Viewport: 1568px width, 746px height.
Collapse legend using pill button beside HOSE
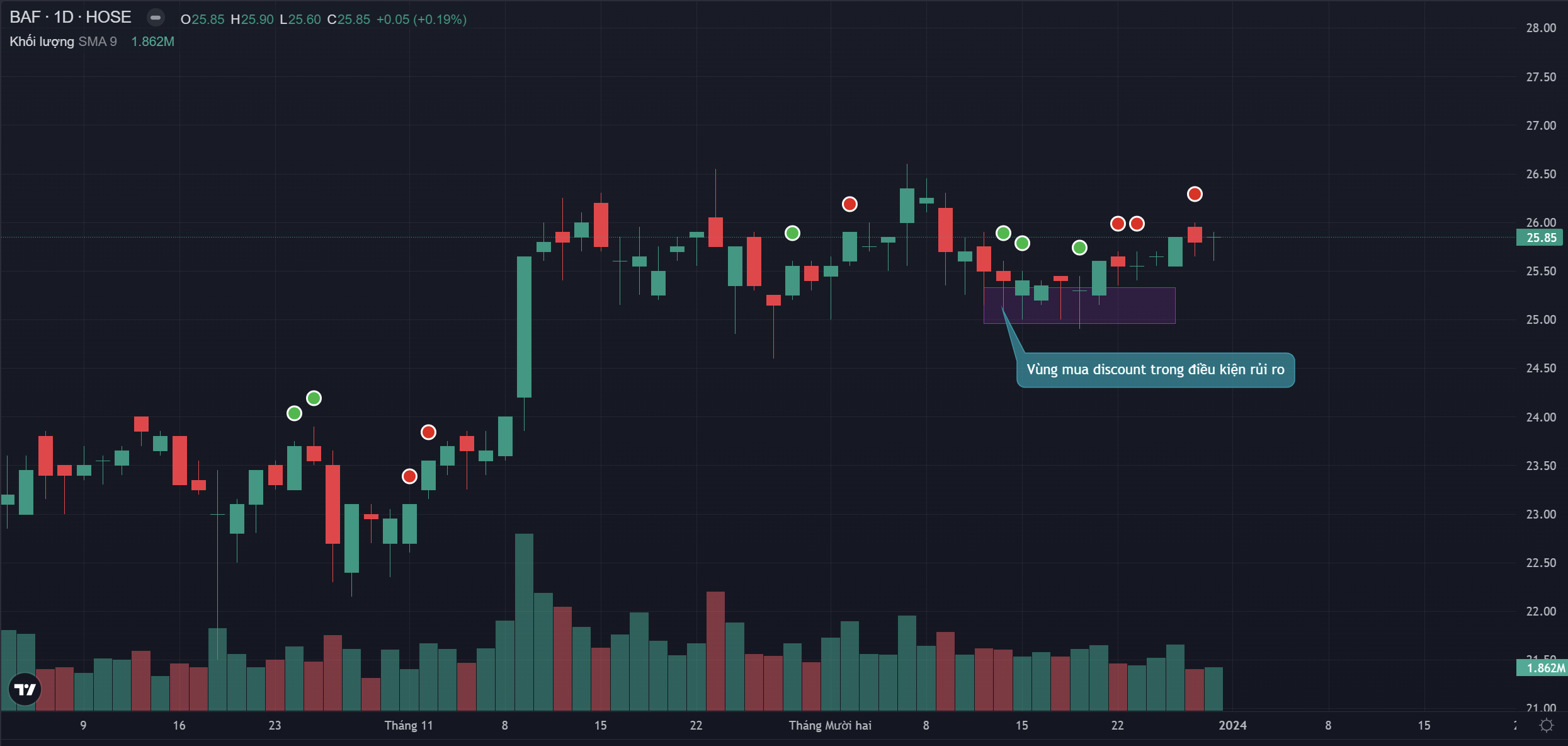click(156, 18)
